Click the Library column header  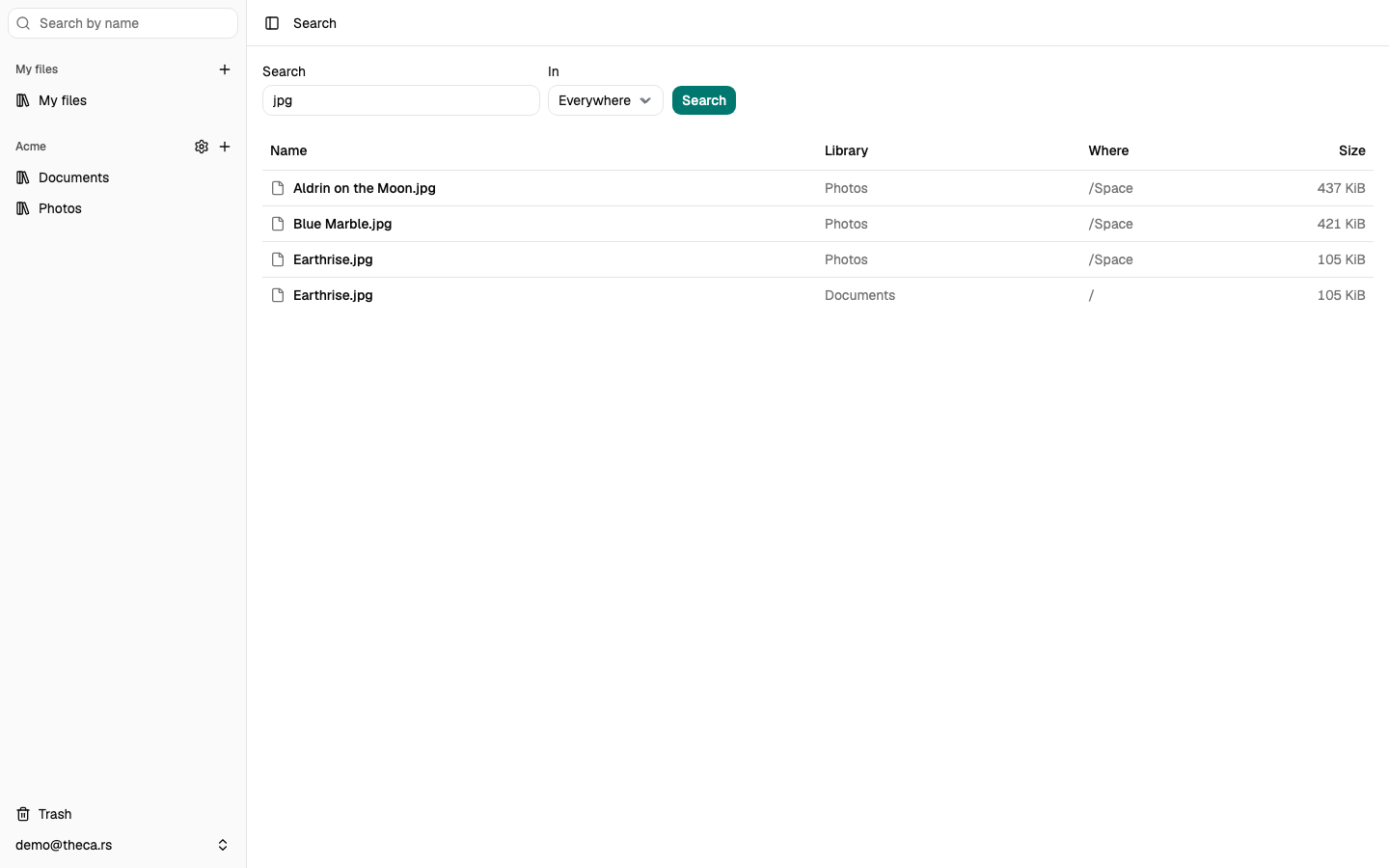click(846, 150)
